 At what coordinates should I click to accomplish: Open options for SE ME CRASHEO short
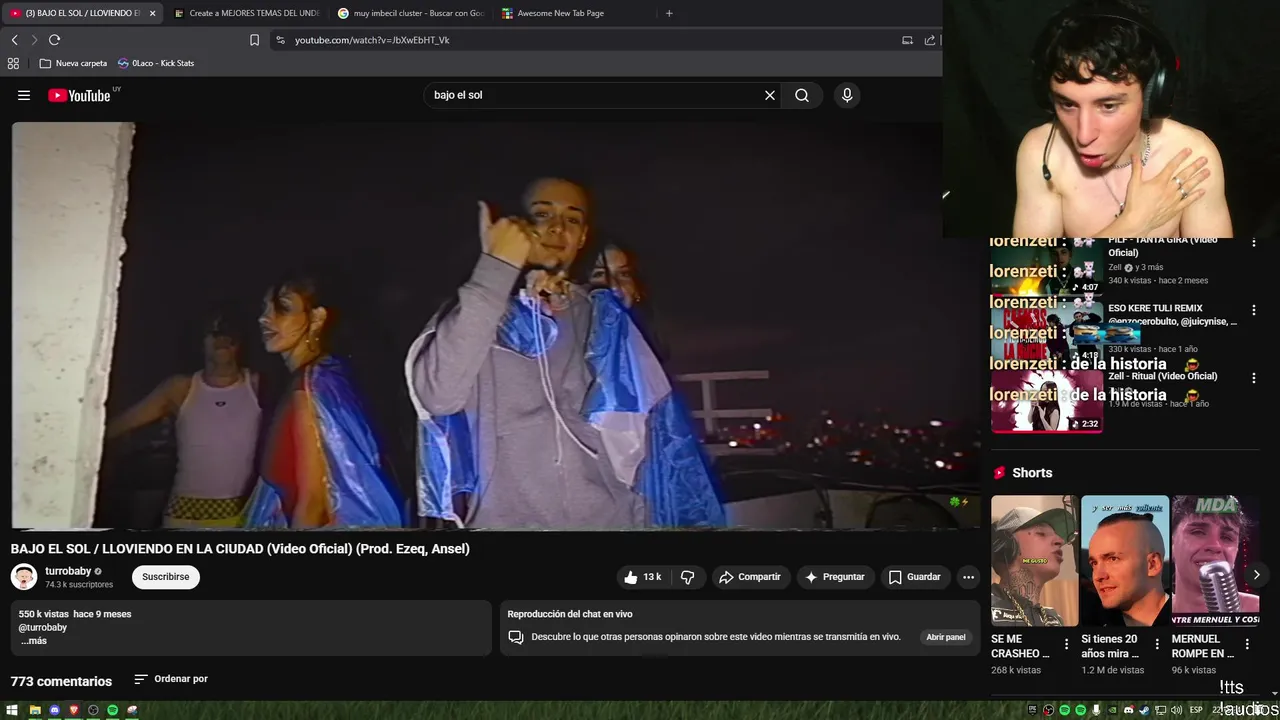1066,645
